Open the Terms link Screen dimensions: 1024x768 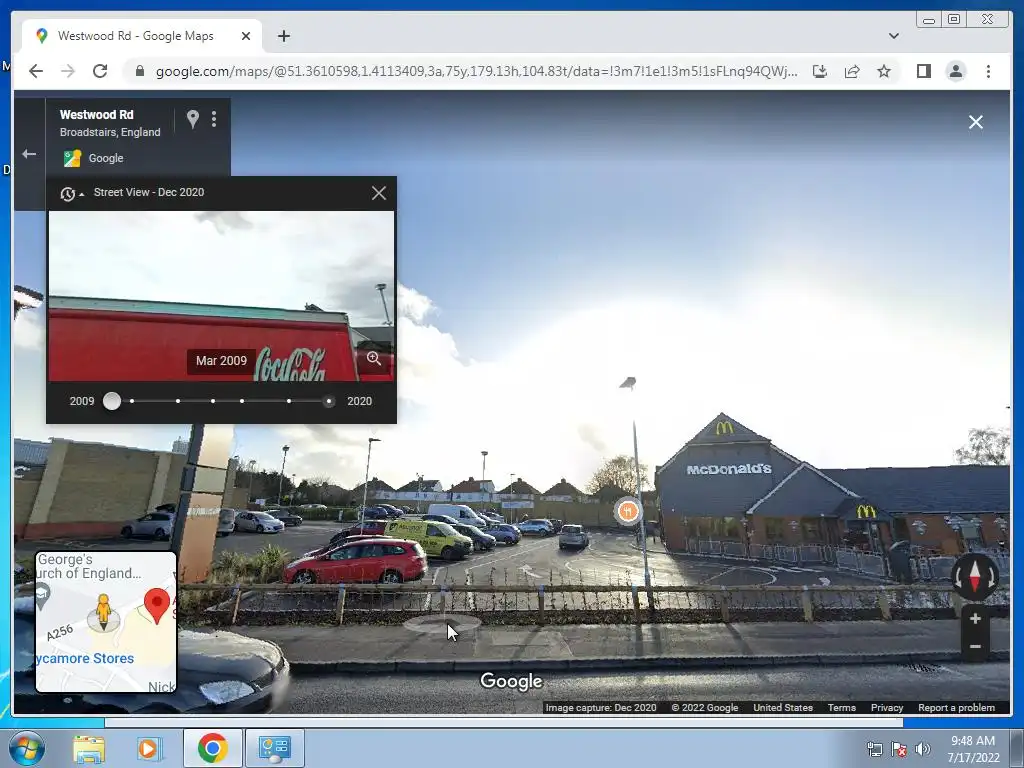[x=841, y=708]
